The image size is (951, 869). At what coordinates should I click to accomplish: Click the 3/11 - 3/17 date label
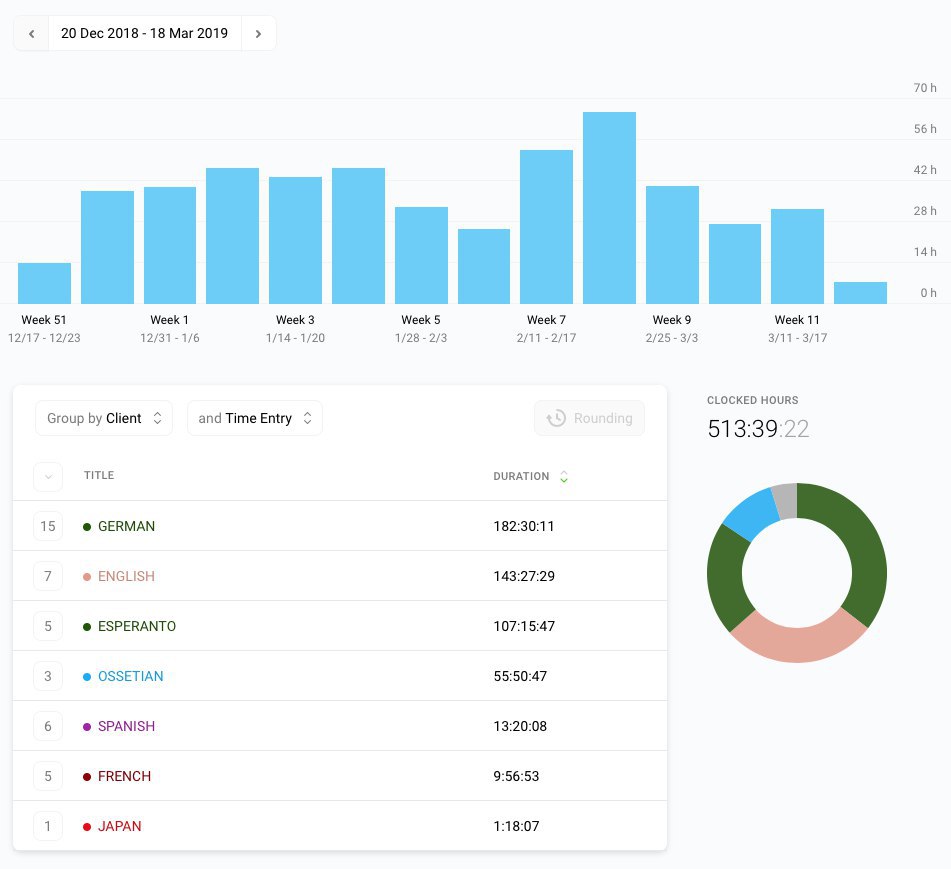coord(798,338)
